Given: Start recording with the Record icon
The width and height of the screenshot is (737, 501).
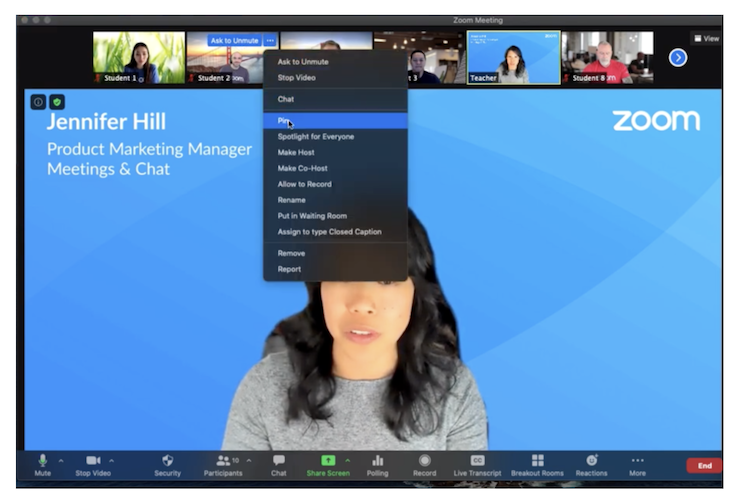Looking at the screenshot, I should point(424,461).
